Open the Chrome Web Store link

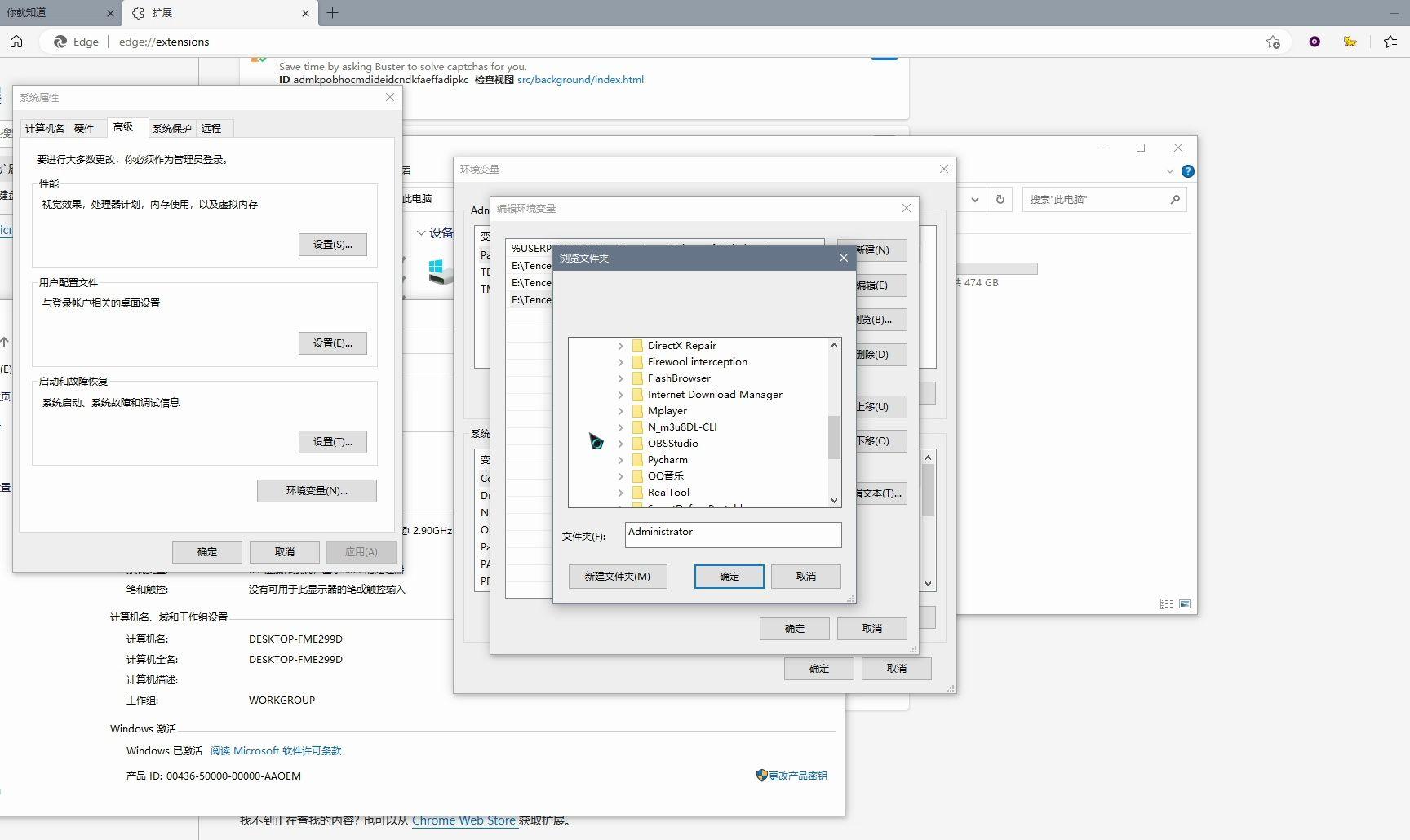[463, 820]
